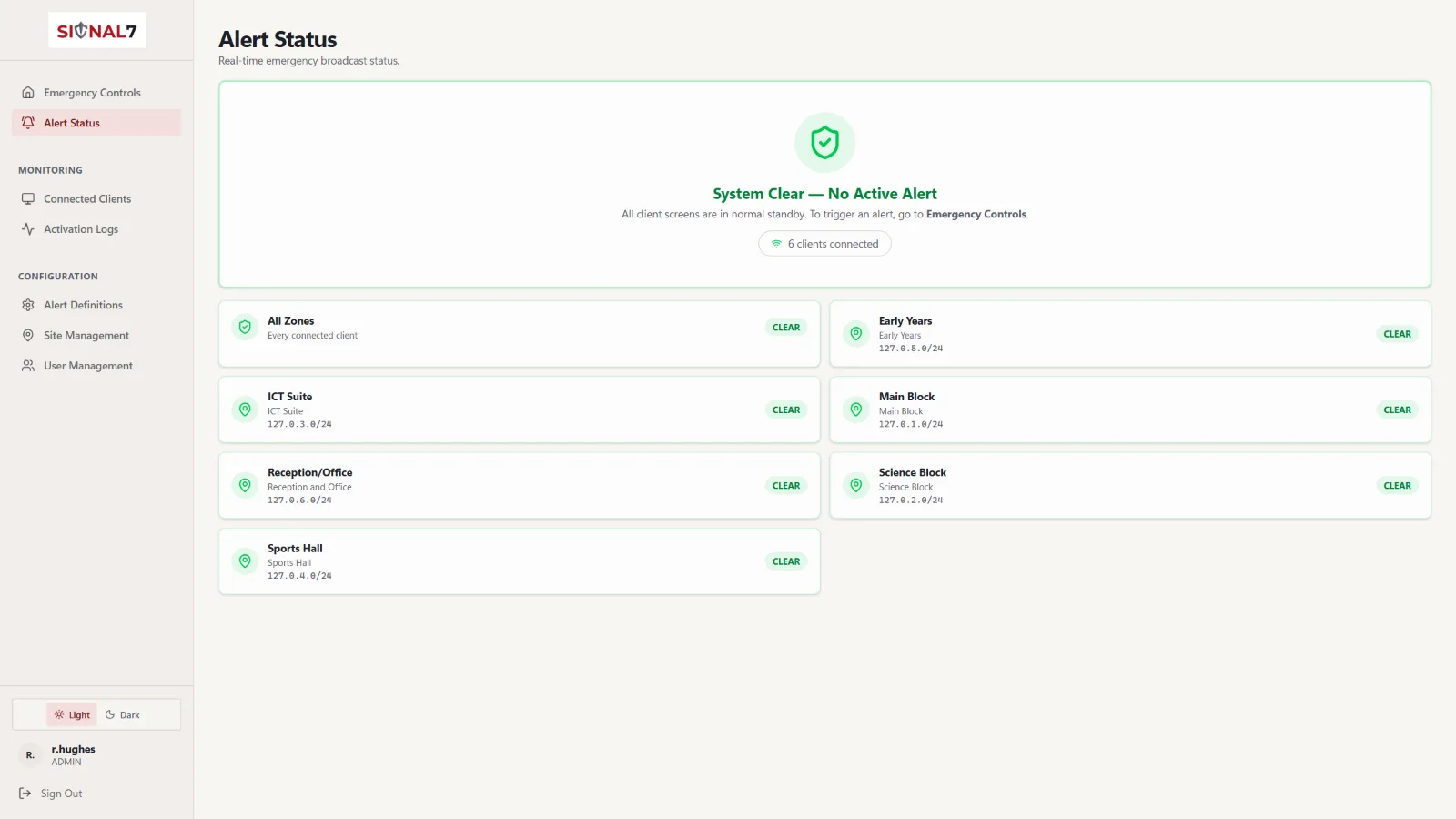Viewport: 1456px width, 819px height.
Task: Switch to Dark theme
Action: click(x=123, y=715)
